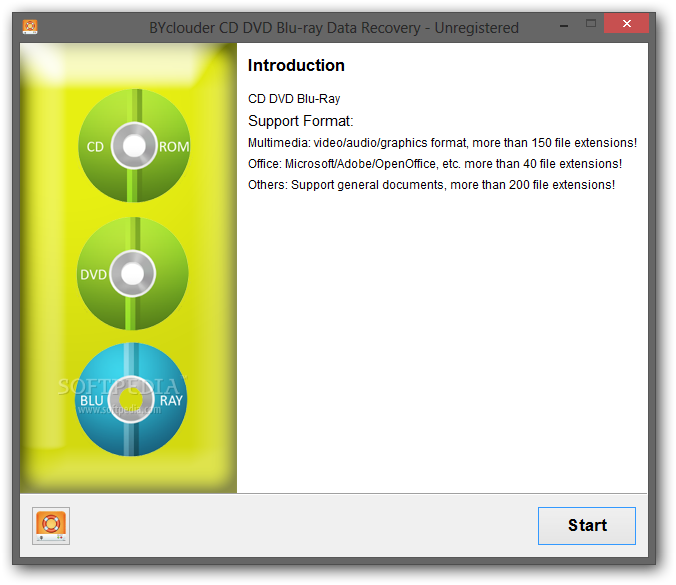
Task: Click the window title text
Action: click(334, 28)
